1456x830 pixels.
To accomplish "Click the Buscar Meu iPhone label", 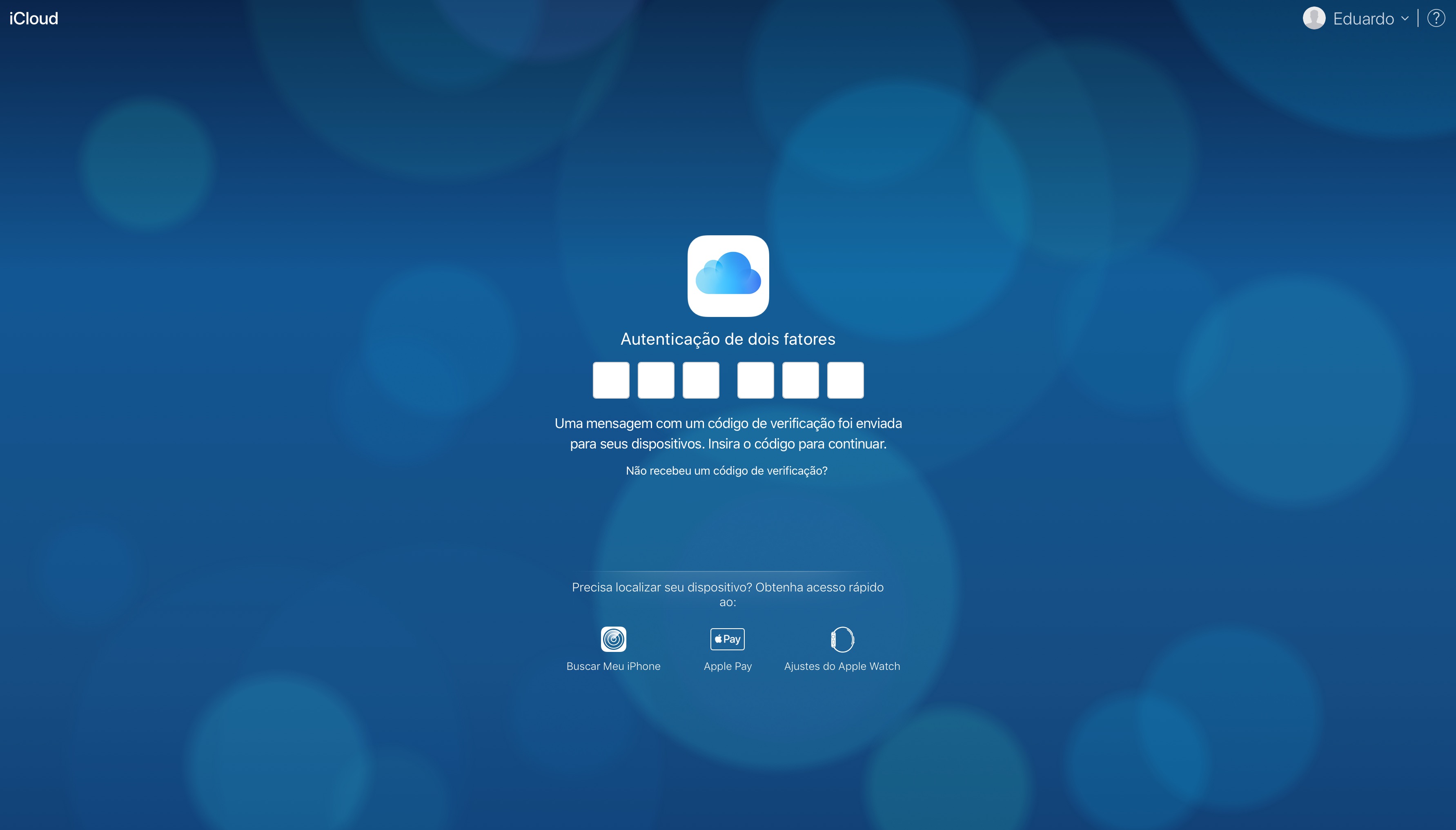I will 614,666.
